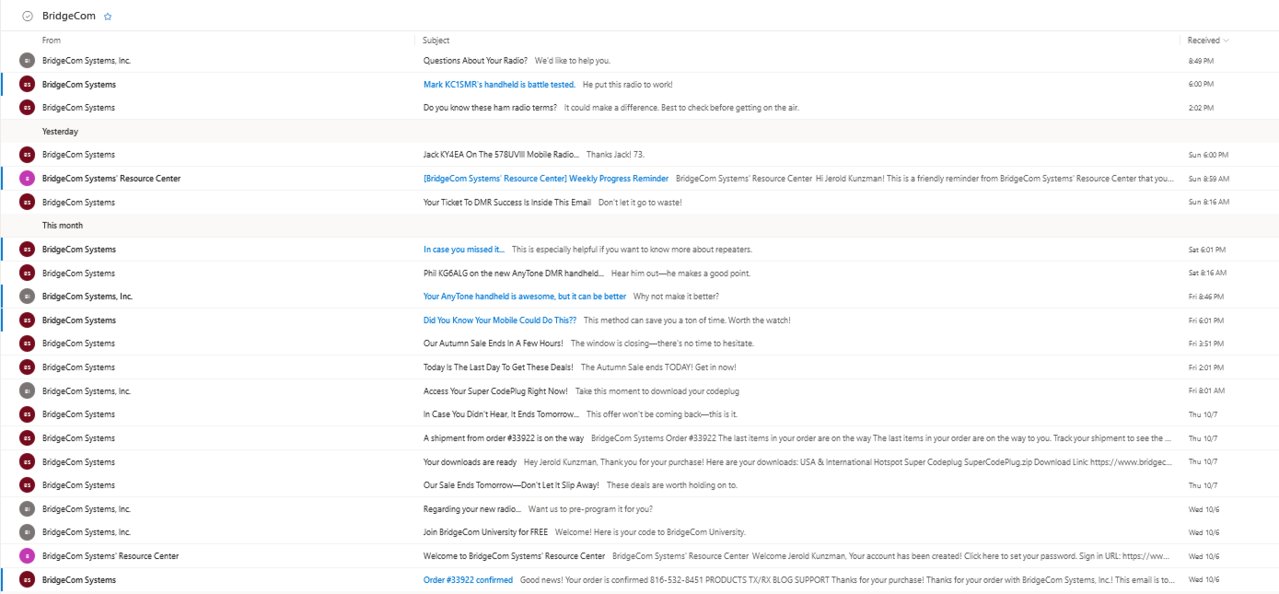Screen dimensions: 1279x594
Task: Click avatar beside 'Your downloads are ready' email
Action: click(x=27, y=462)
